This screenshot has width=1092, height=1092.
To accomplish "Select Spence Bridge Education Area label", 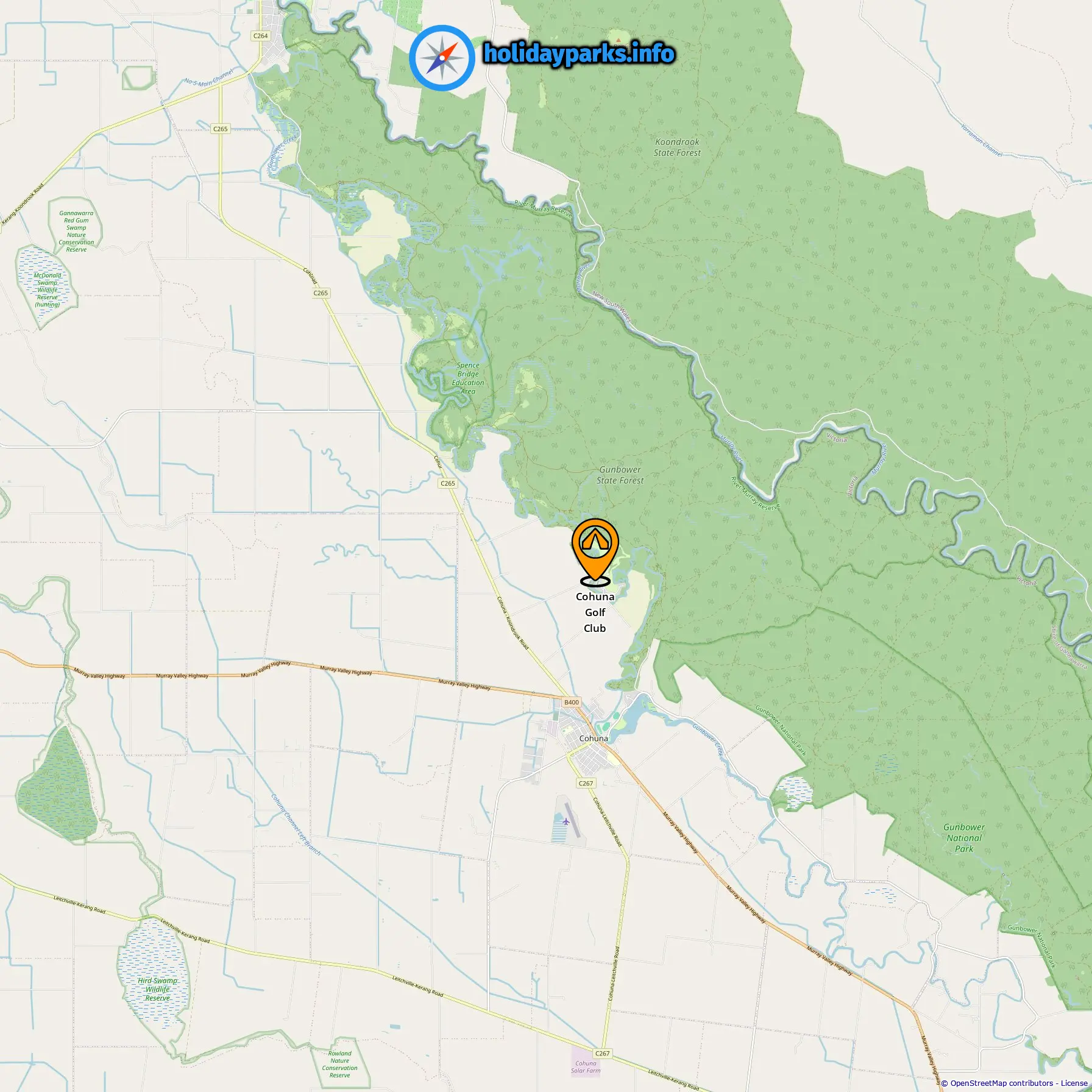I will 468,378.
